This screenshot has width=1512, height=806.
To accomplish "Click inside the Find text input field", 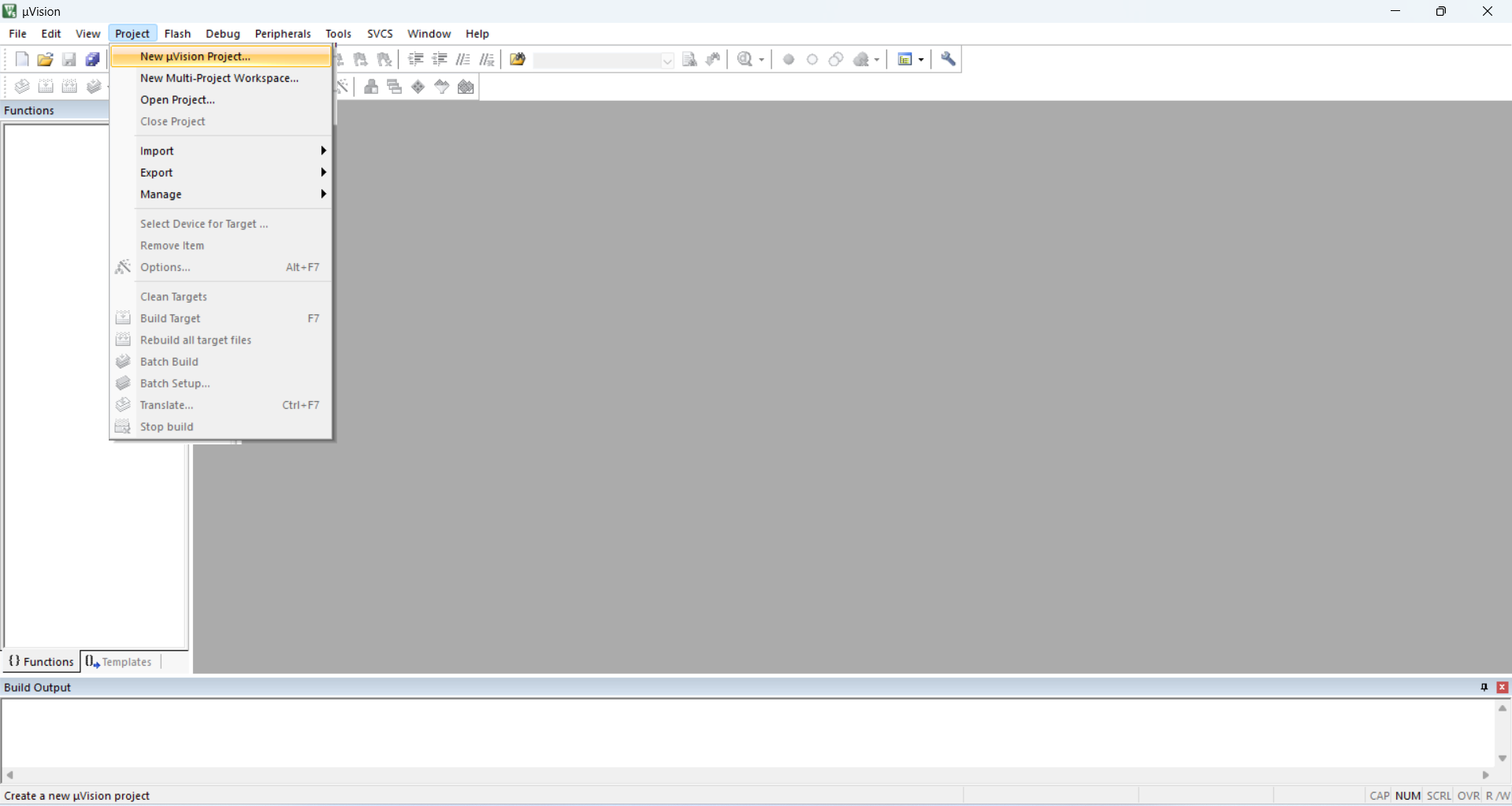I will pyautogui.click(x=597, y=61).
